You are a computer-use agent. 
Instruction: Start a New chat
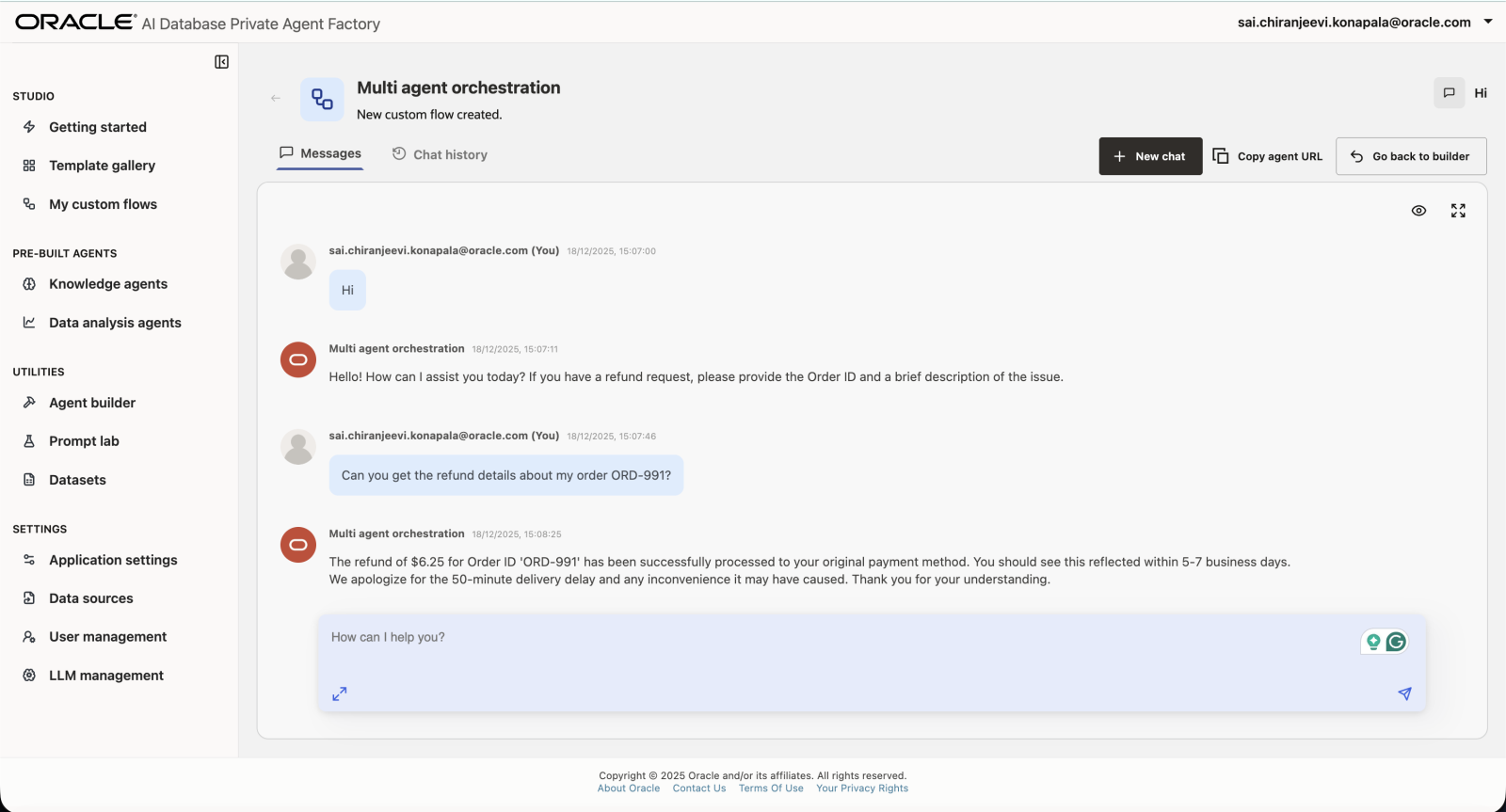[x=1150, y=156]
